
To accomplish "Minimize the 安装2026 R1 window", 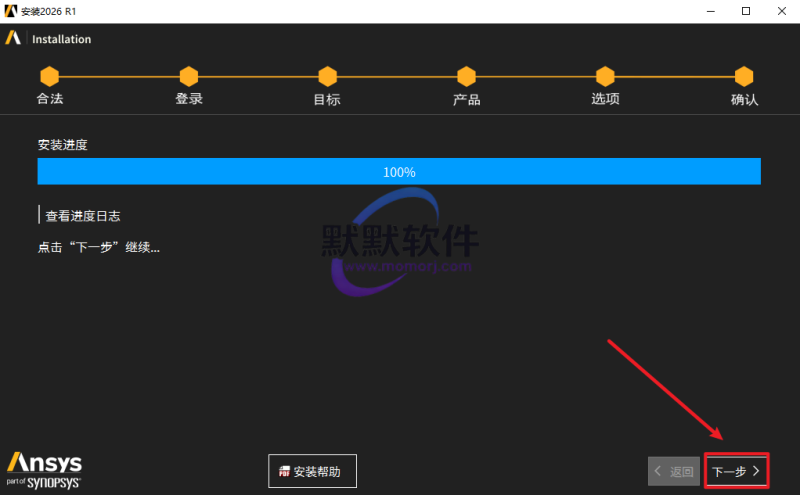I will tap(708, 11).
